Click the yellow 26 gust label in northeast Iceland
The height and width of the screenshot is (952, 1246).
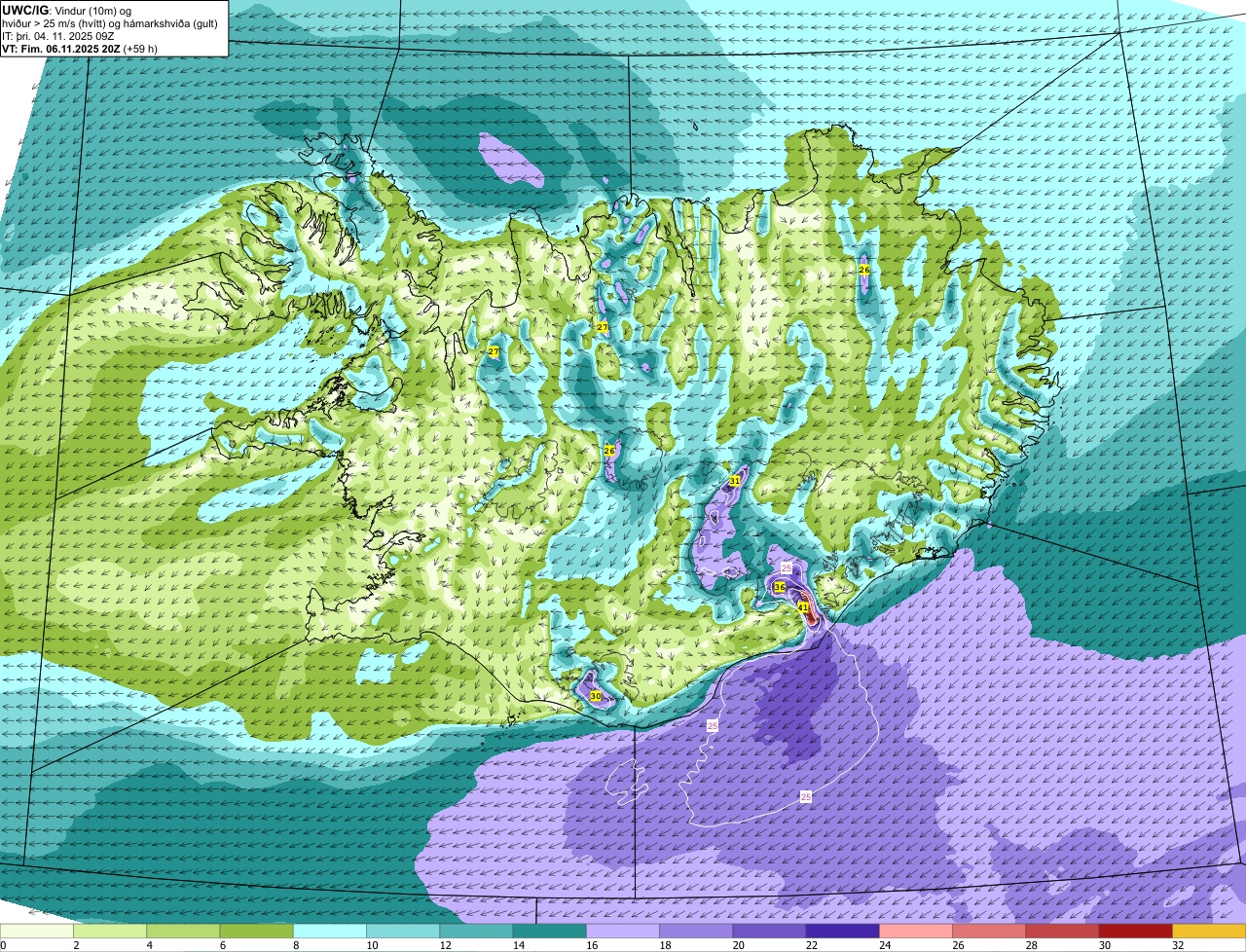point(864,269)
